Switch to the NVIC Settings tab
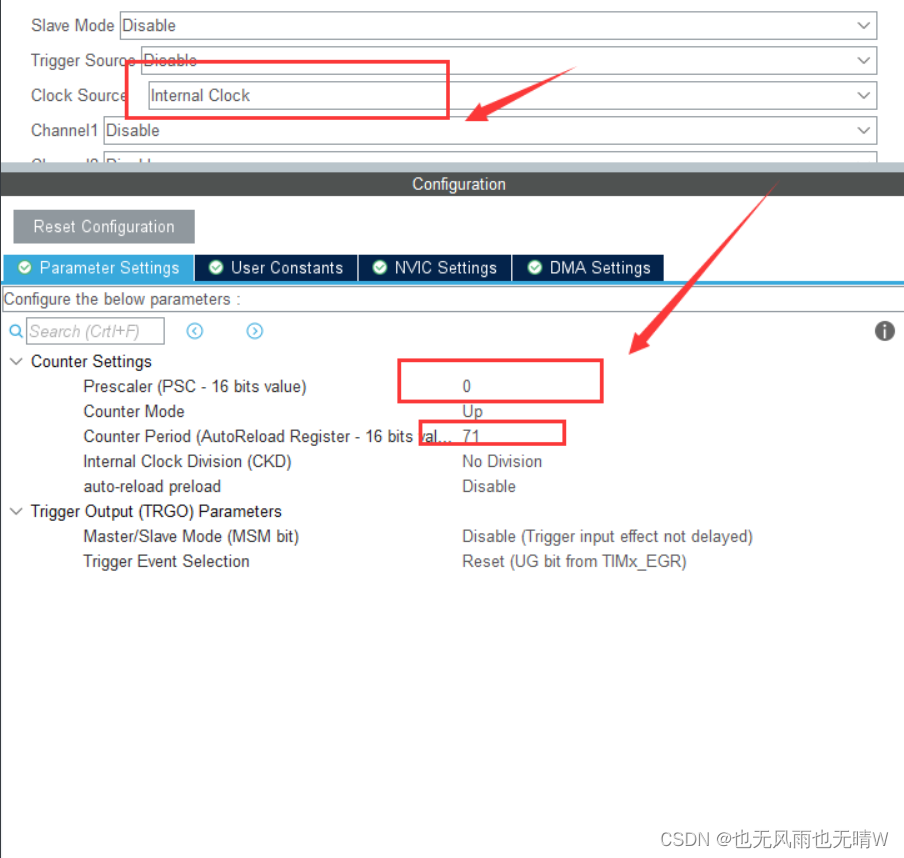 (x=435, y=268)
